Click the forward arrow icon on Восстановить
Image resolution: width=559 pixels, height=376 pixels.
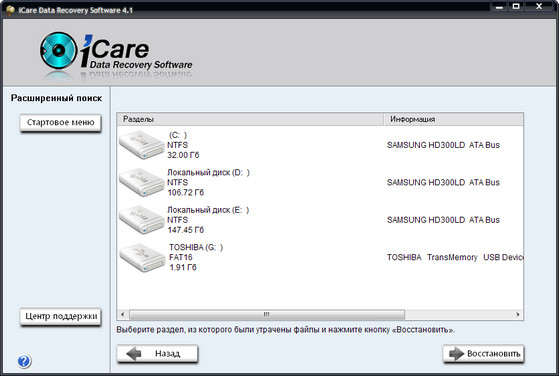point(456,354)
